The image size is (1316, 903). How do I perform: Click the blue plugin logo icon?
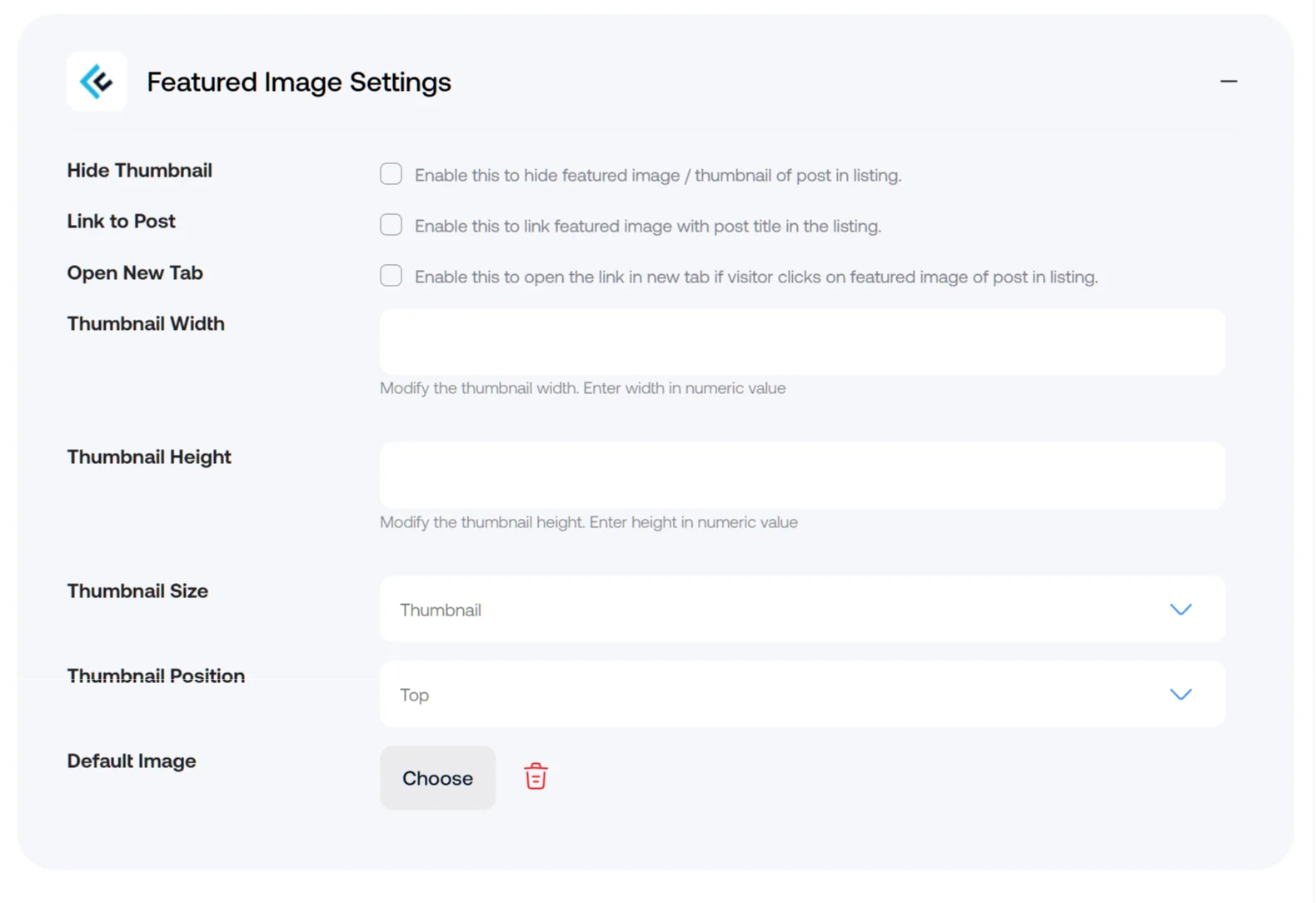[97, 82]
